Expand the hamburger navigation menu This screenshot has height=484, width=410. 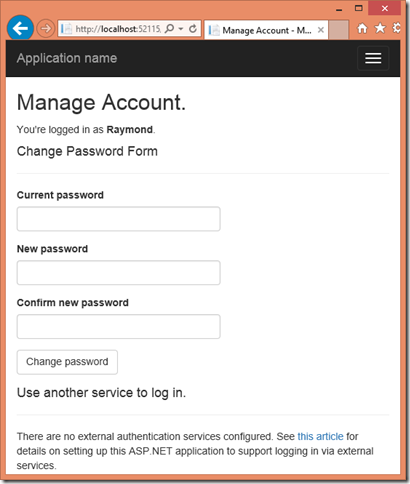373,58
